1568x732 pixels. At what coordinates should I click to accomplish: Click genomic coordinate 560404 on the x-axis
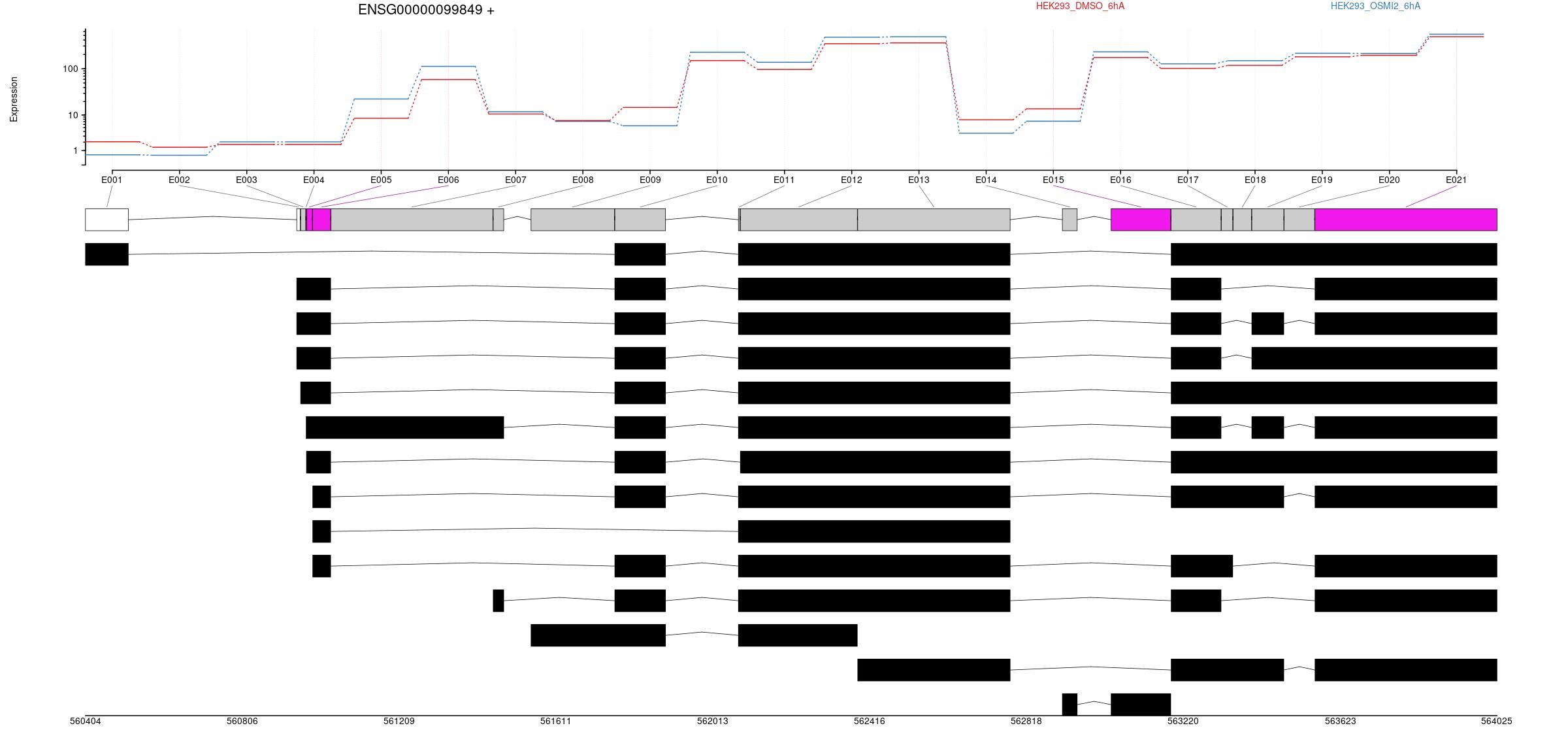tap(86, 722)
